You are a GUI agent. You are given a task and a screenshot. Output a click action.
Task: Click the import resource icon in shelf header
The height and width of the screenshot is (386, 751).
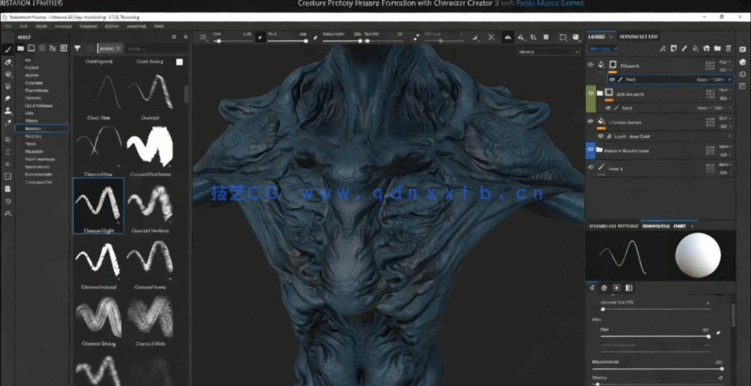click(x=63, y=48)
